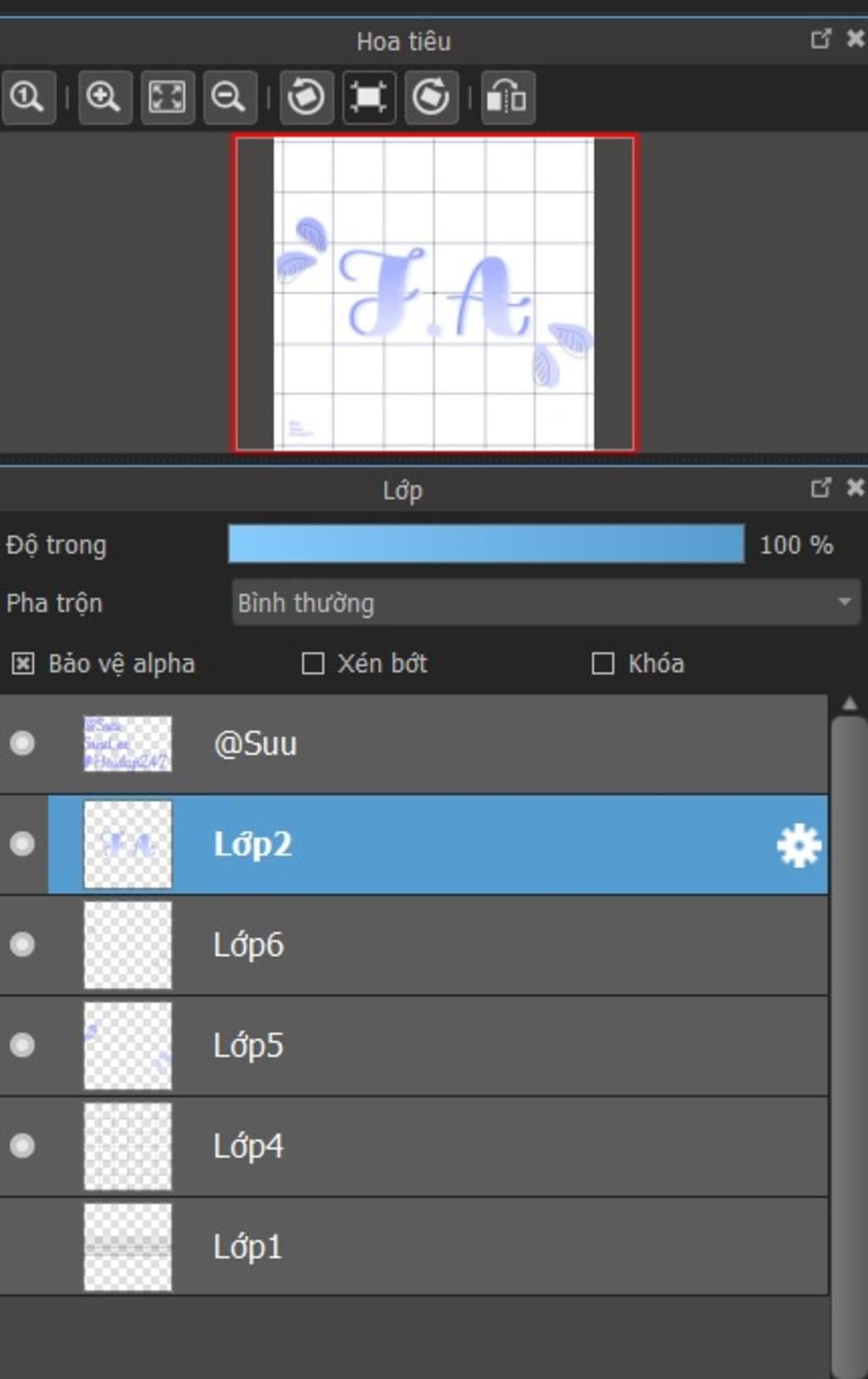Hide the @Suu layer
The width and height of the screenshot is (868, 1379).
click(23, 743)
